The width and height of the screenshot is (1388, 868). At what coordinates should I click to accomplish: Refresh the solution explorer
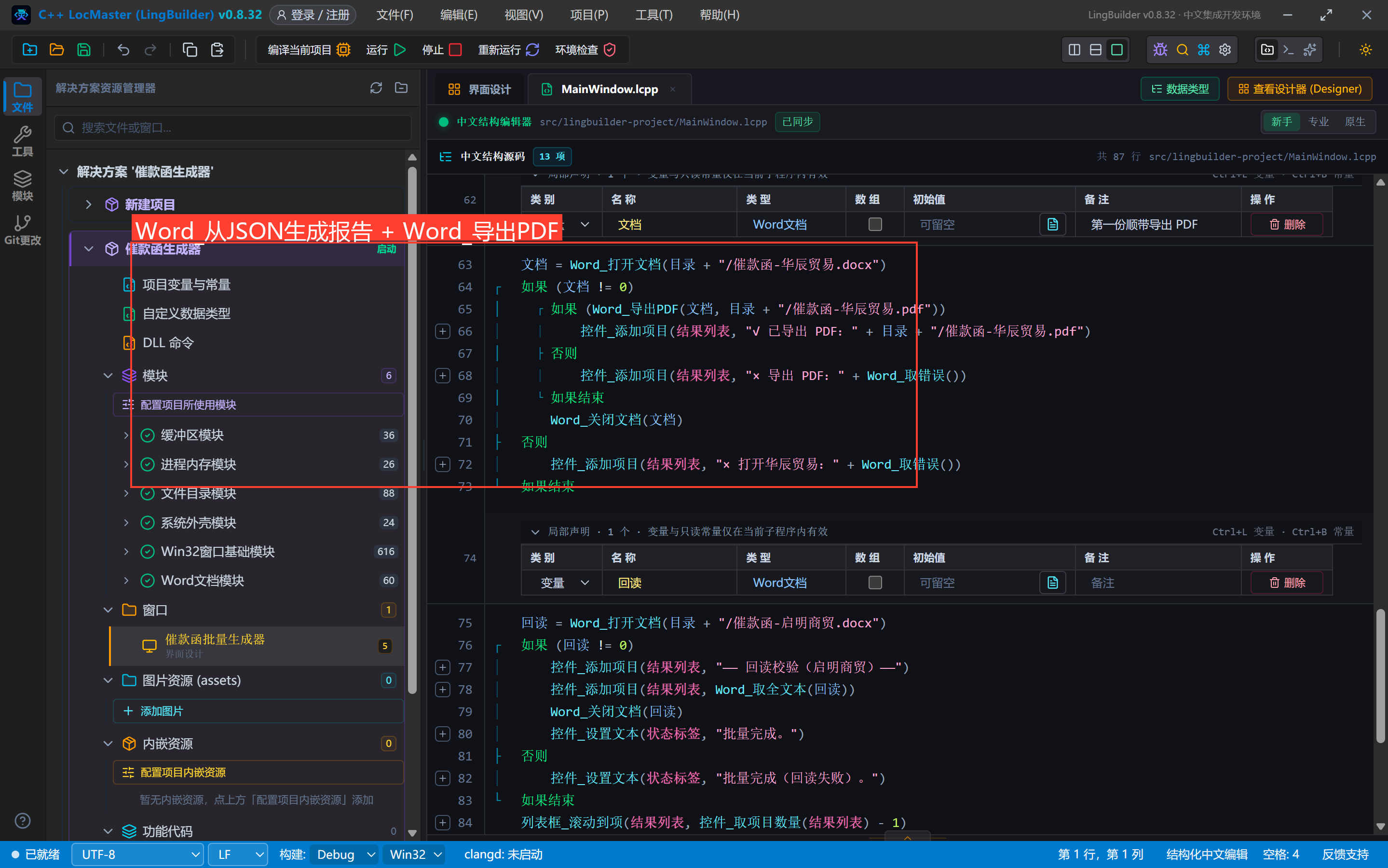(375, 88)
